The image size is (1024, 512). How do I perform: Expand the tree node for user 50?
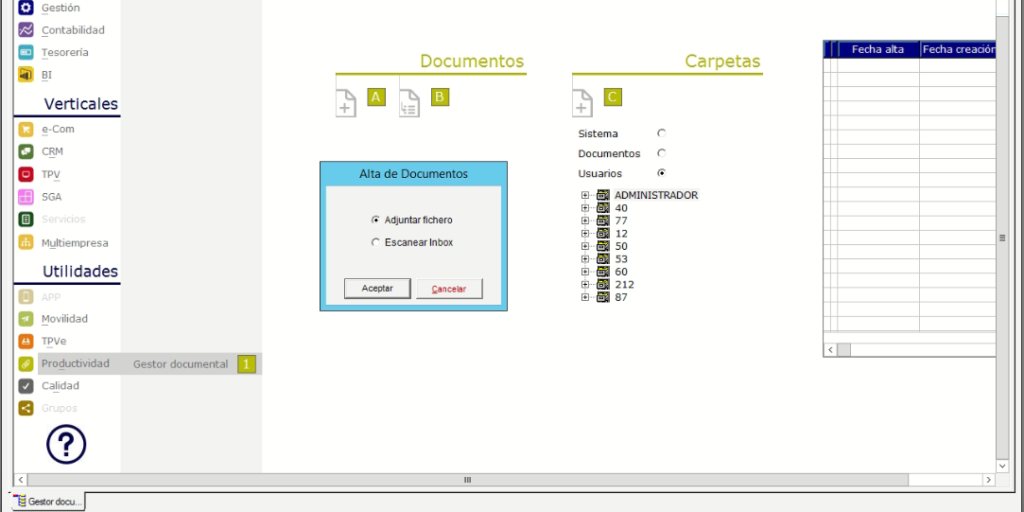[585, 246]
